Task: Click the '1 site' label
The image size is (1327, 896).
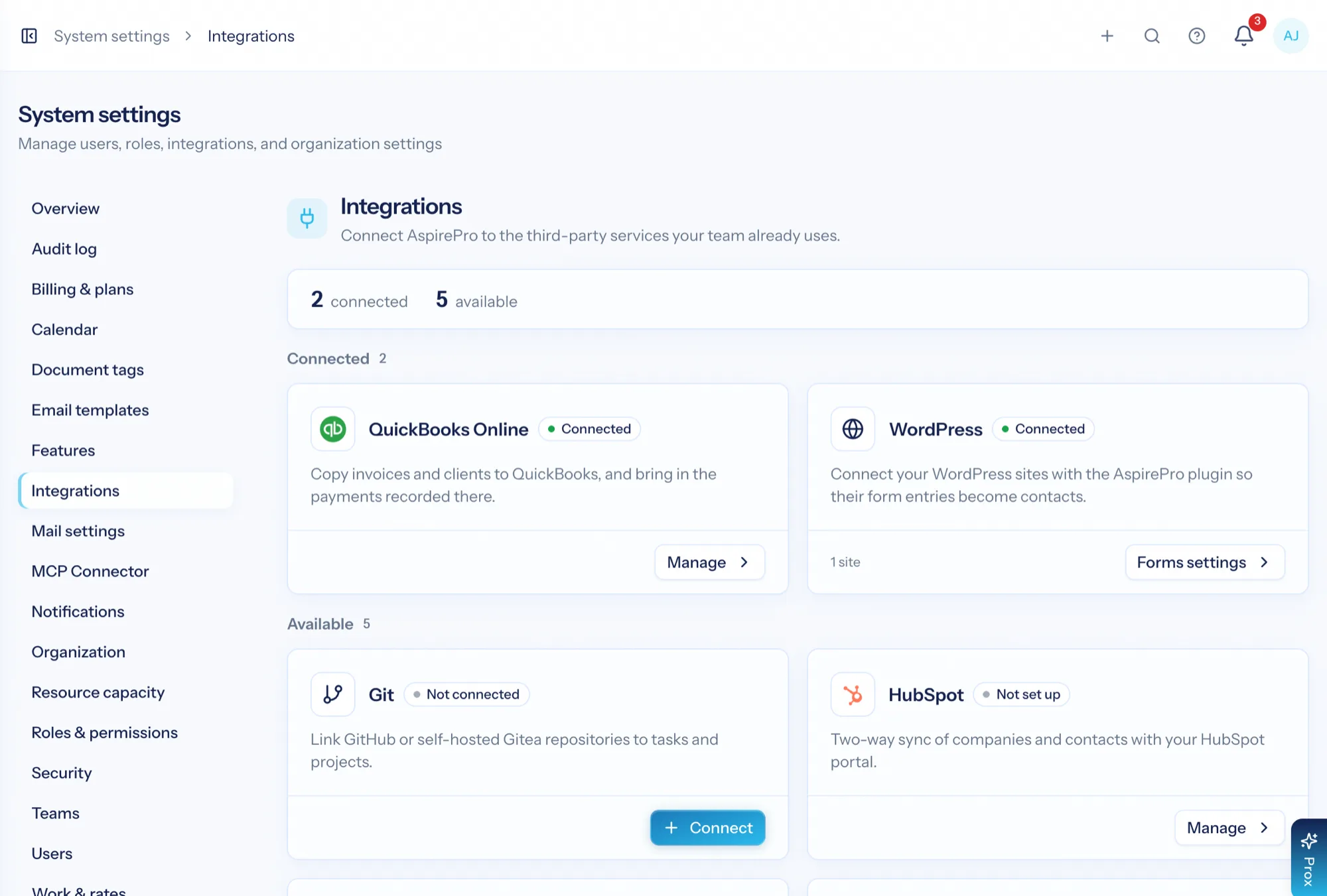Action: click(845, 562)
